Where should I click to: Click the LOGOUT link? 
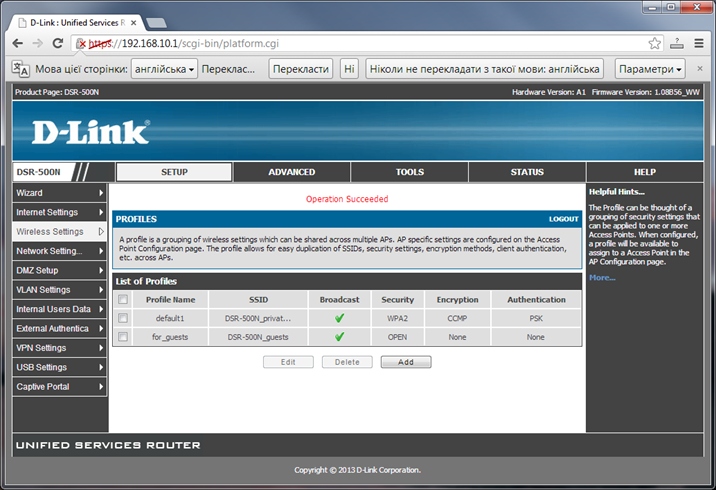563,219
